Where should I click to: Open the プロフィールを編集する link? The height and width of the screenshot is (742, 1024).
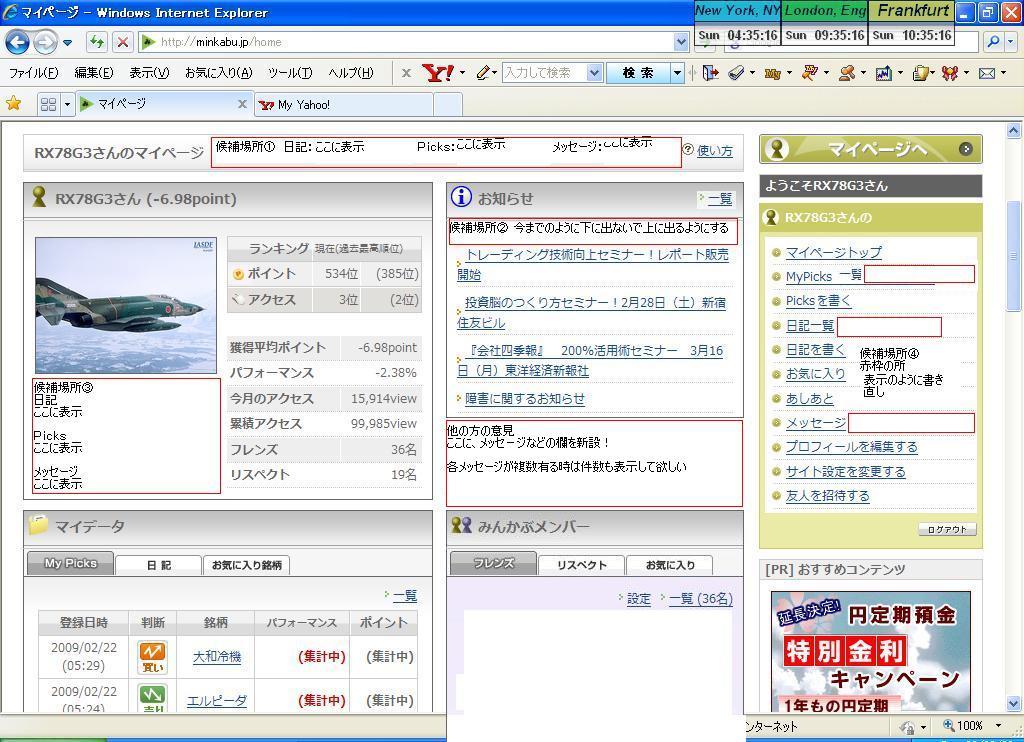(x=851, y=447)
